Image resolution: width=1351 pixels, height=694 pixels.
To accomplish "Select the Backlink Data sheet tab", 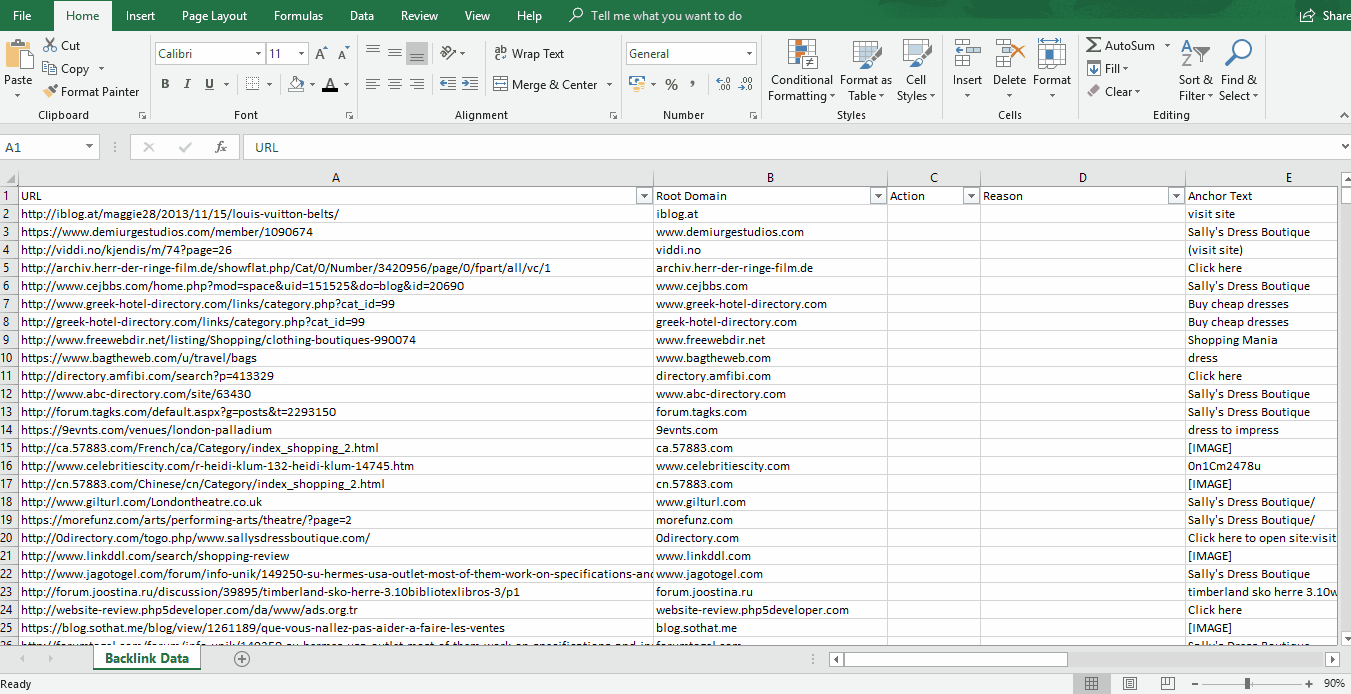I will pos(147,659).
